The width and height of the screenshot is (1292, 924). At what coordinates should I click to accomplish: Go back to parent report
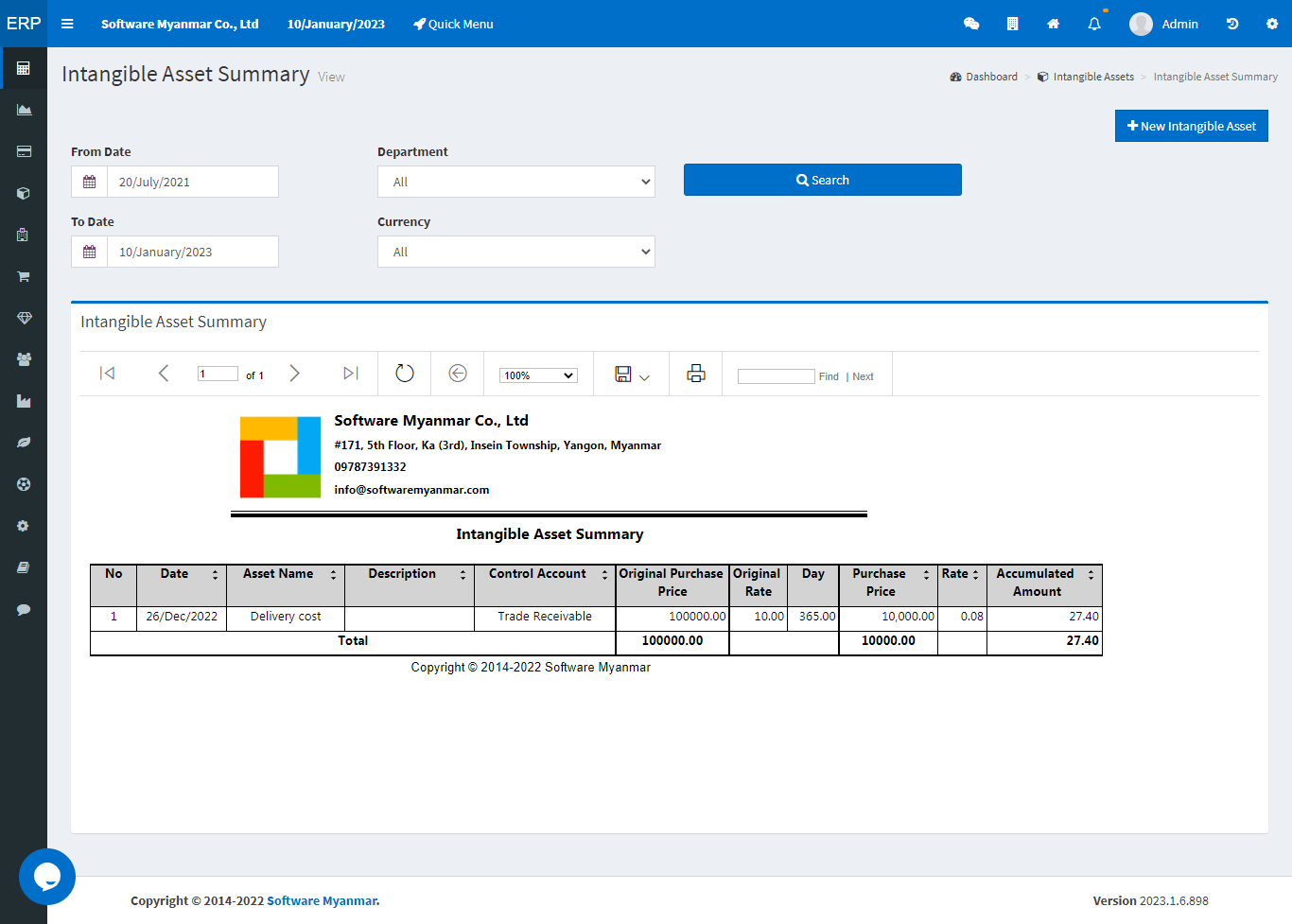(458, 374)
